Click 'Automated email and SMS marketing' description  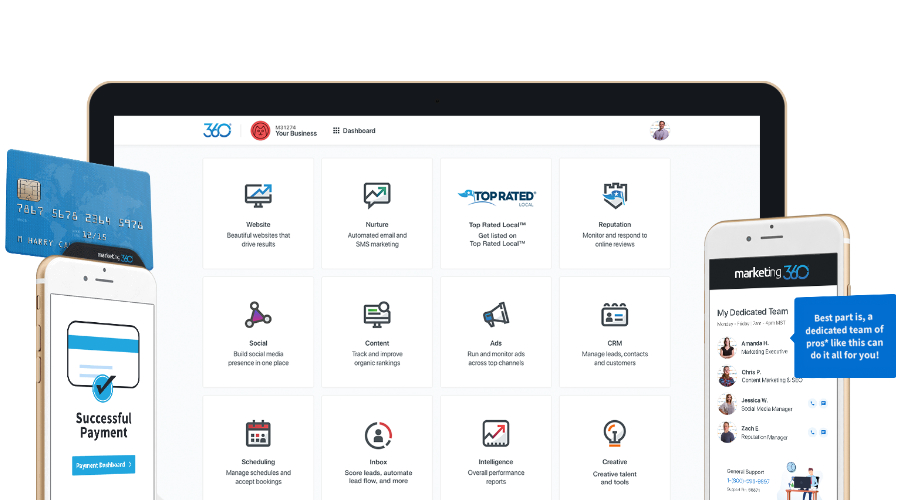tap(377, 240)
